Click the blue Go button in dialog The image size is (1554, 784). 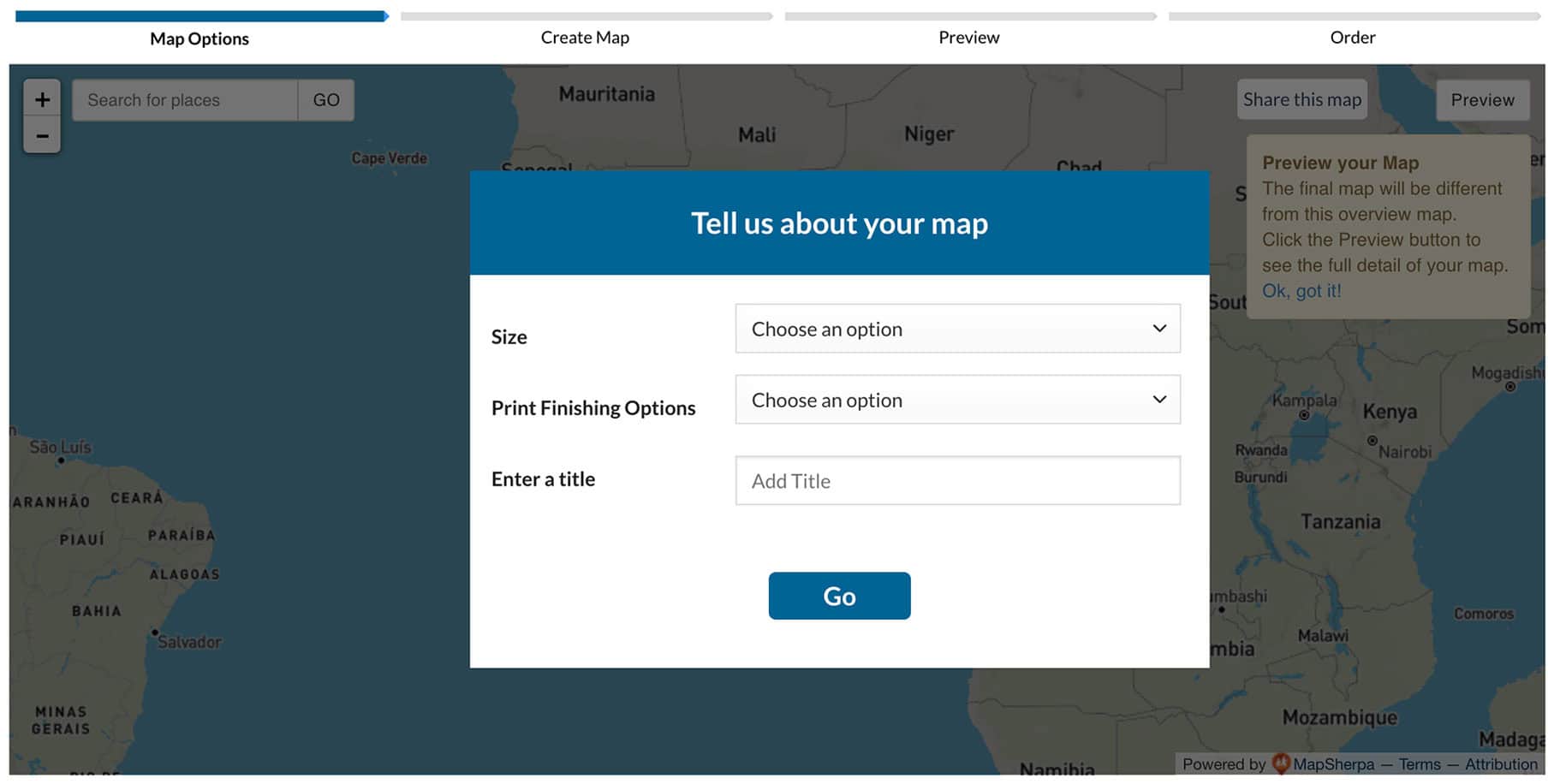(839, 596)
